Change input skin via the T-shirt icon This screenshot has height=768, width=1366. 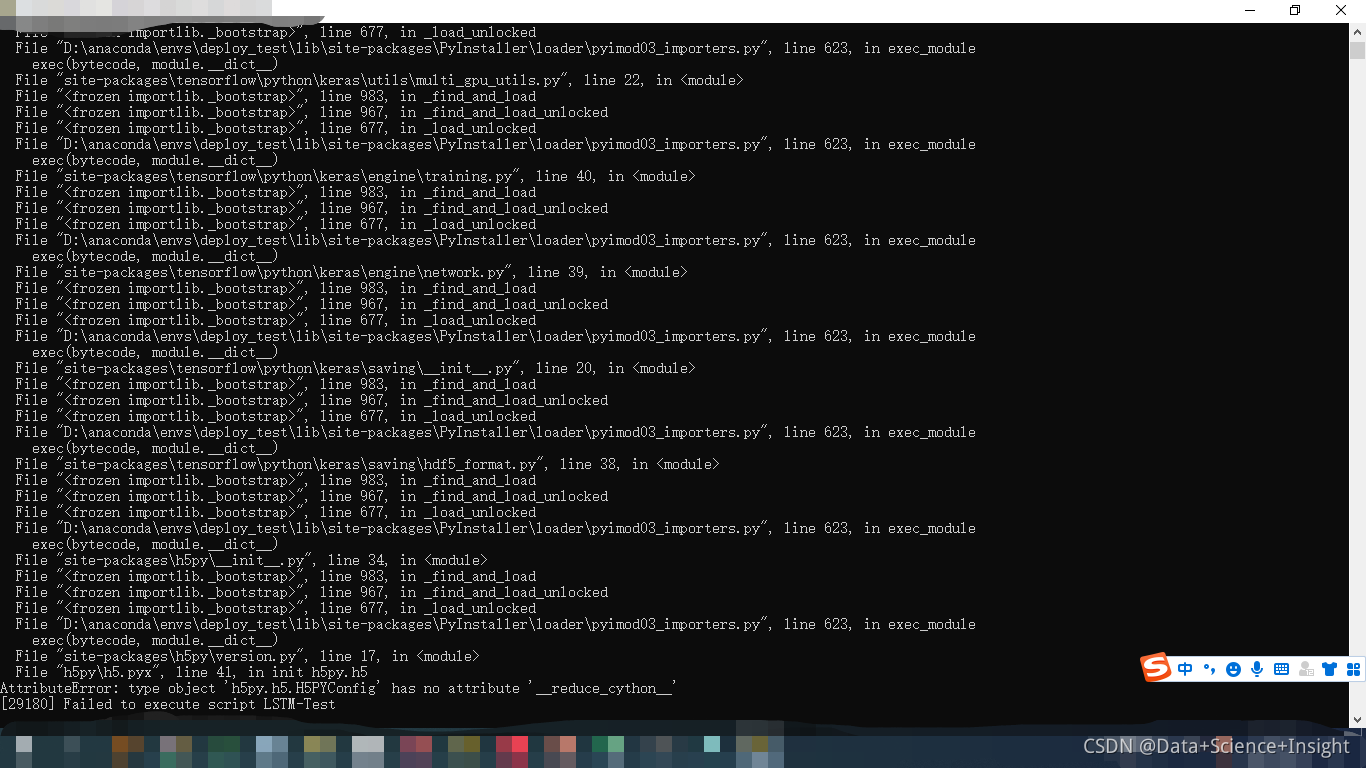coord(1330,668)
